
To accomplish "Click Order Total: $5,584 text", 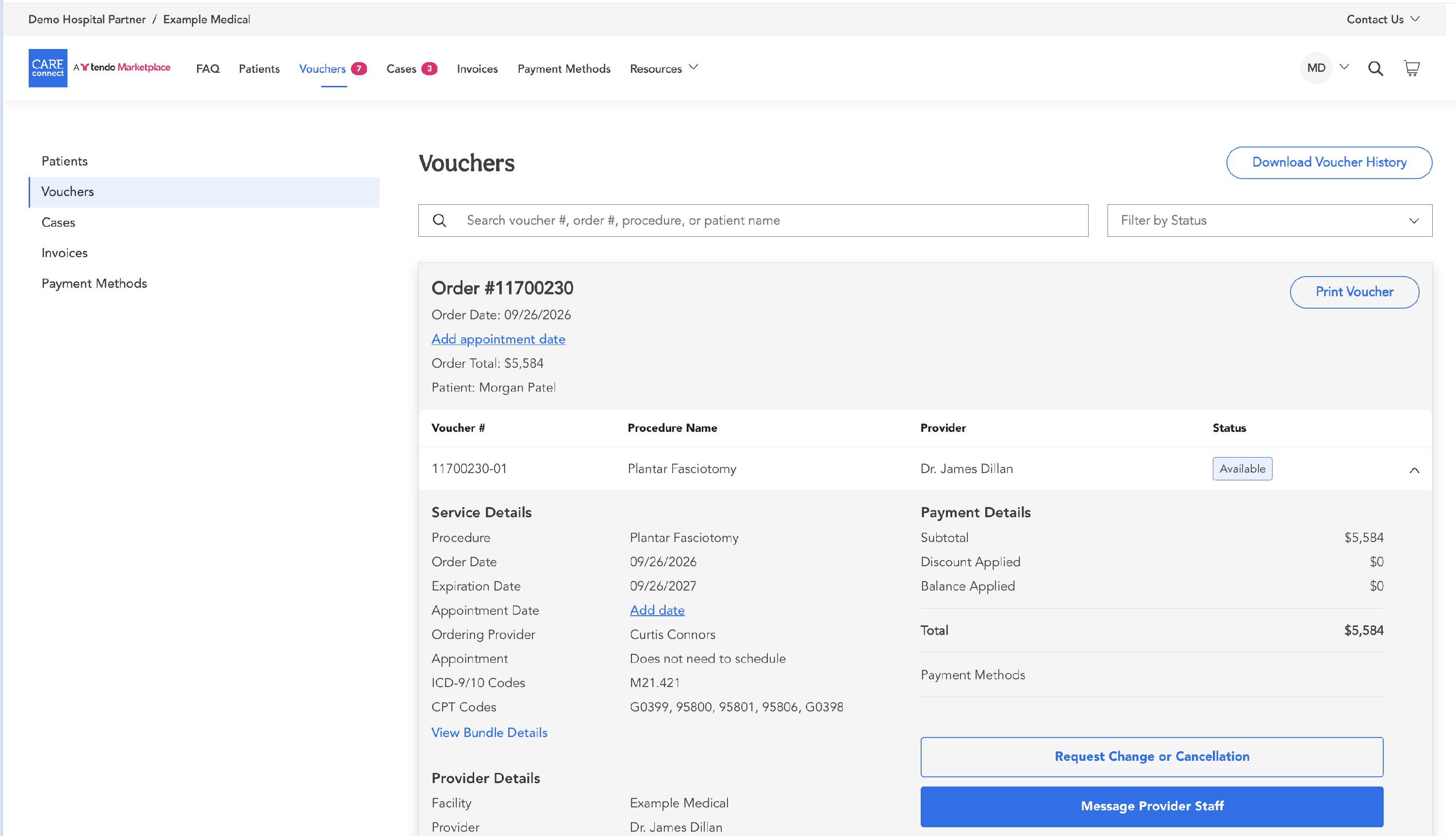I will click(x=487, y=363).
